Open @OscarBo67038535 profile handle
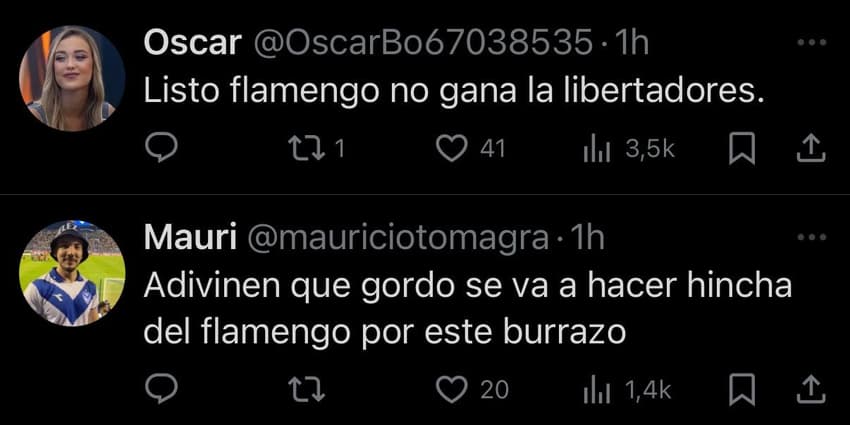Viewport: 850px width, 425px height. 422,42
